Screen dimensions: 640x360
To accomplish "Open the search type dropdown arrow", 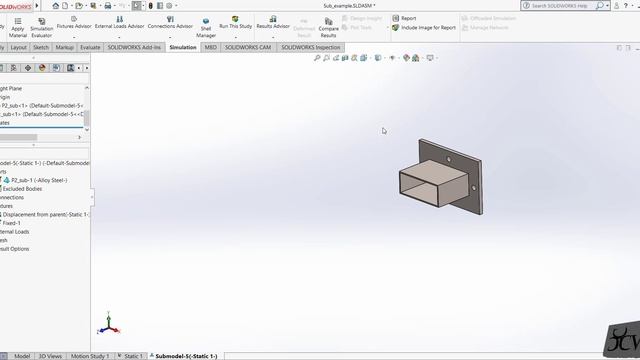I will click(607, 6).
